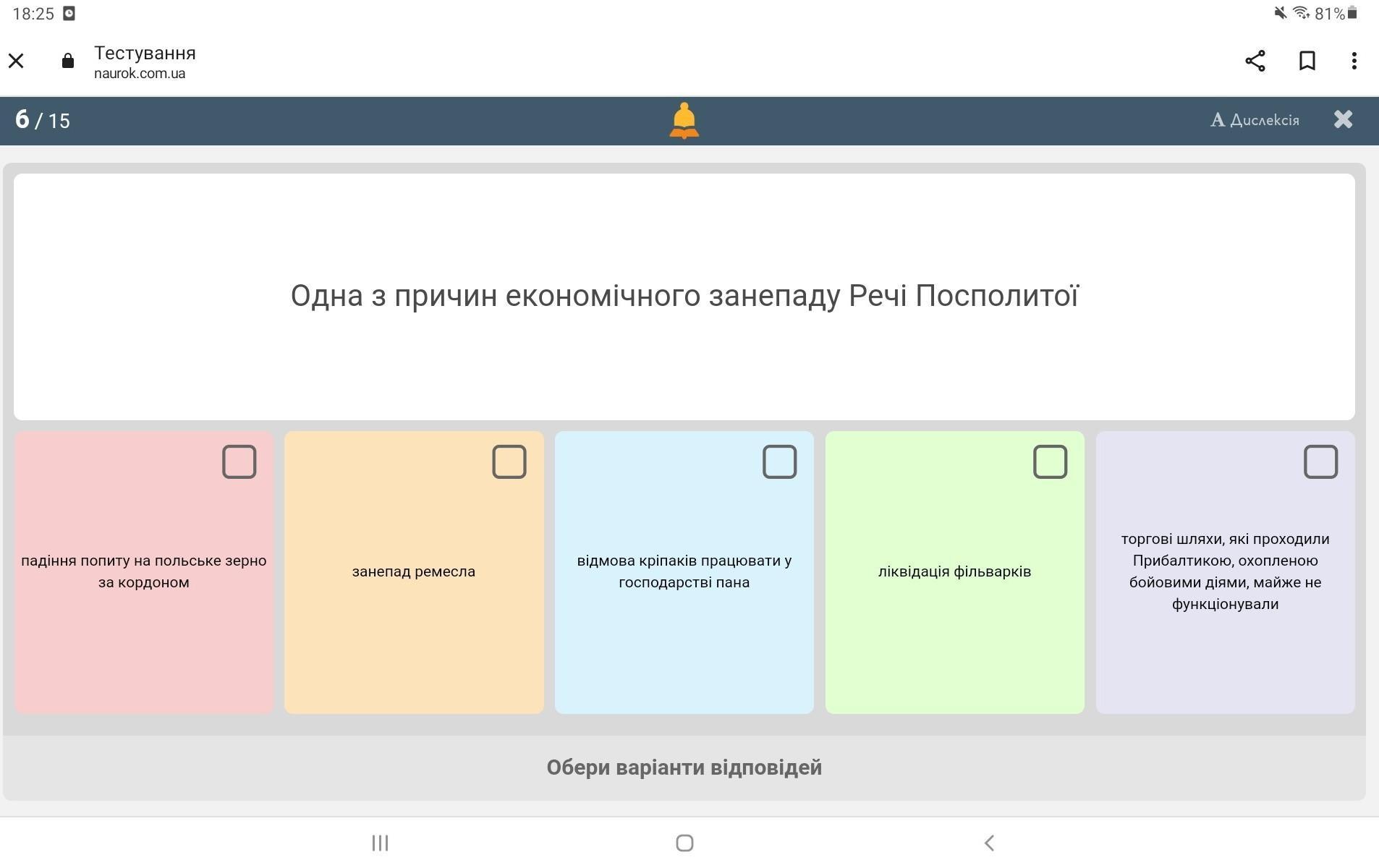Image resolution: width=1379 pixels, height=868 pixels.
Task: Open Android recent apps button
Action: 380,843
